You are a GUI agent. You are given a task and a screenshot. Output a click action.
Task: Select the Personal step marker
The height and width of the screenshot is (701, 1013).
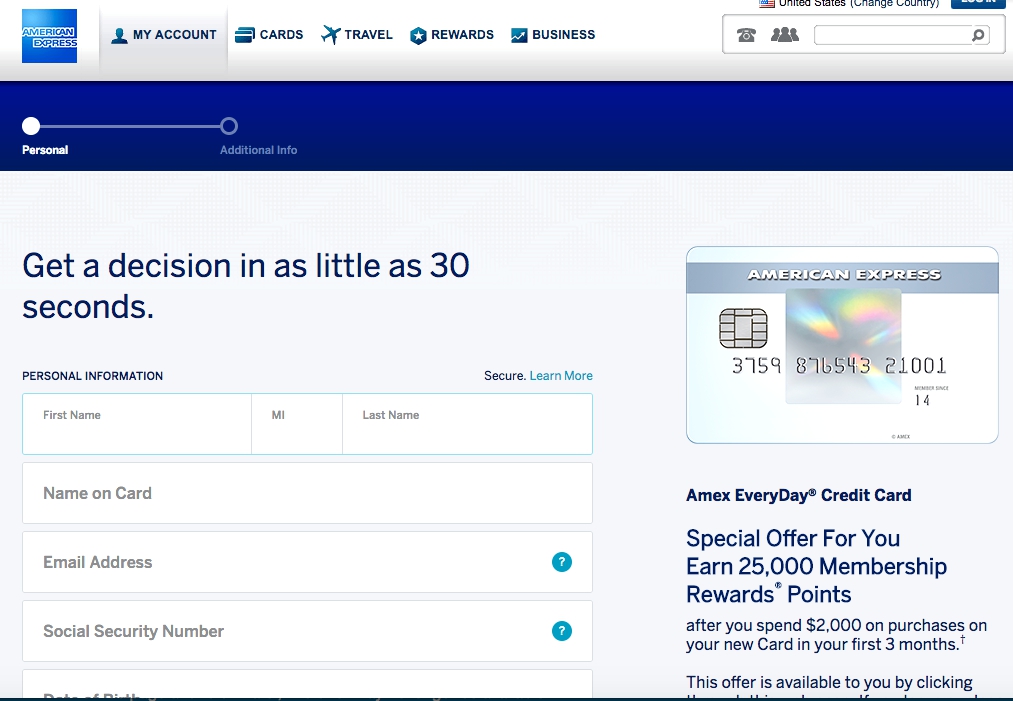pyautogui.click(x=31, y=126)
